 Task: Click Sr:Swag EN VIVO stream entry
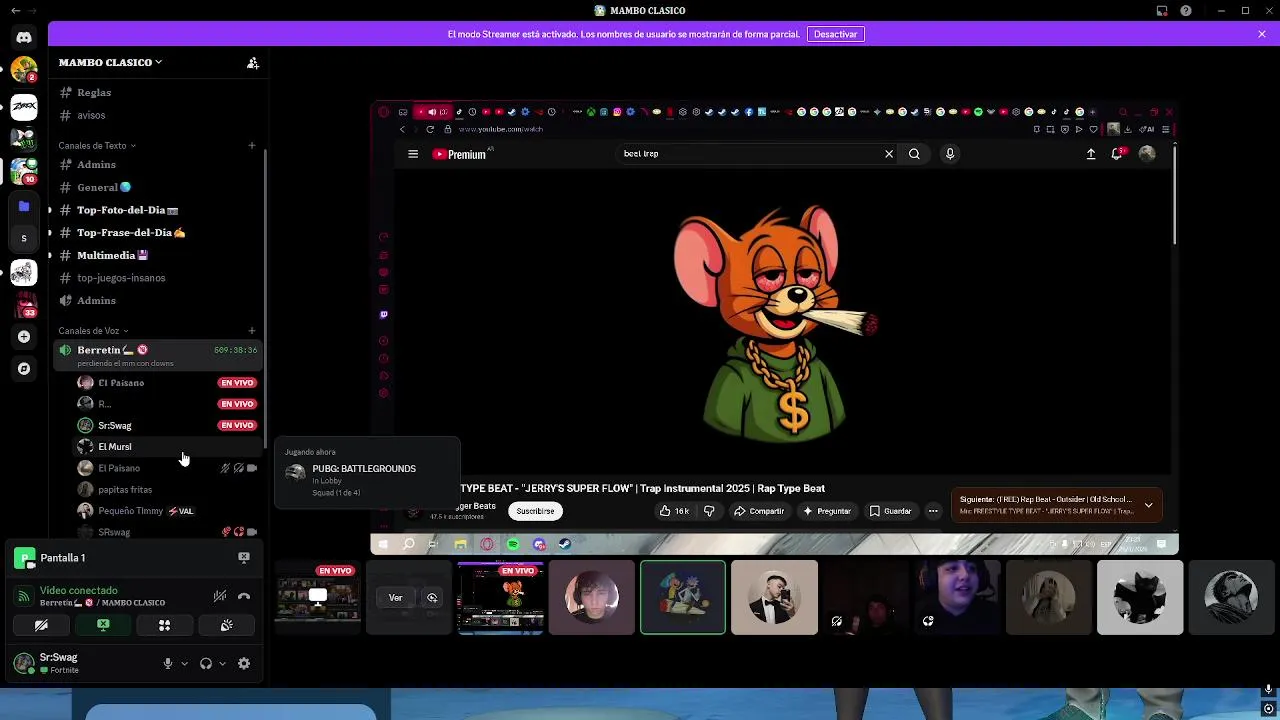tap(166, 425)
